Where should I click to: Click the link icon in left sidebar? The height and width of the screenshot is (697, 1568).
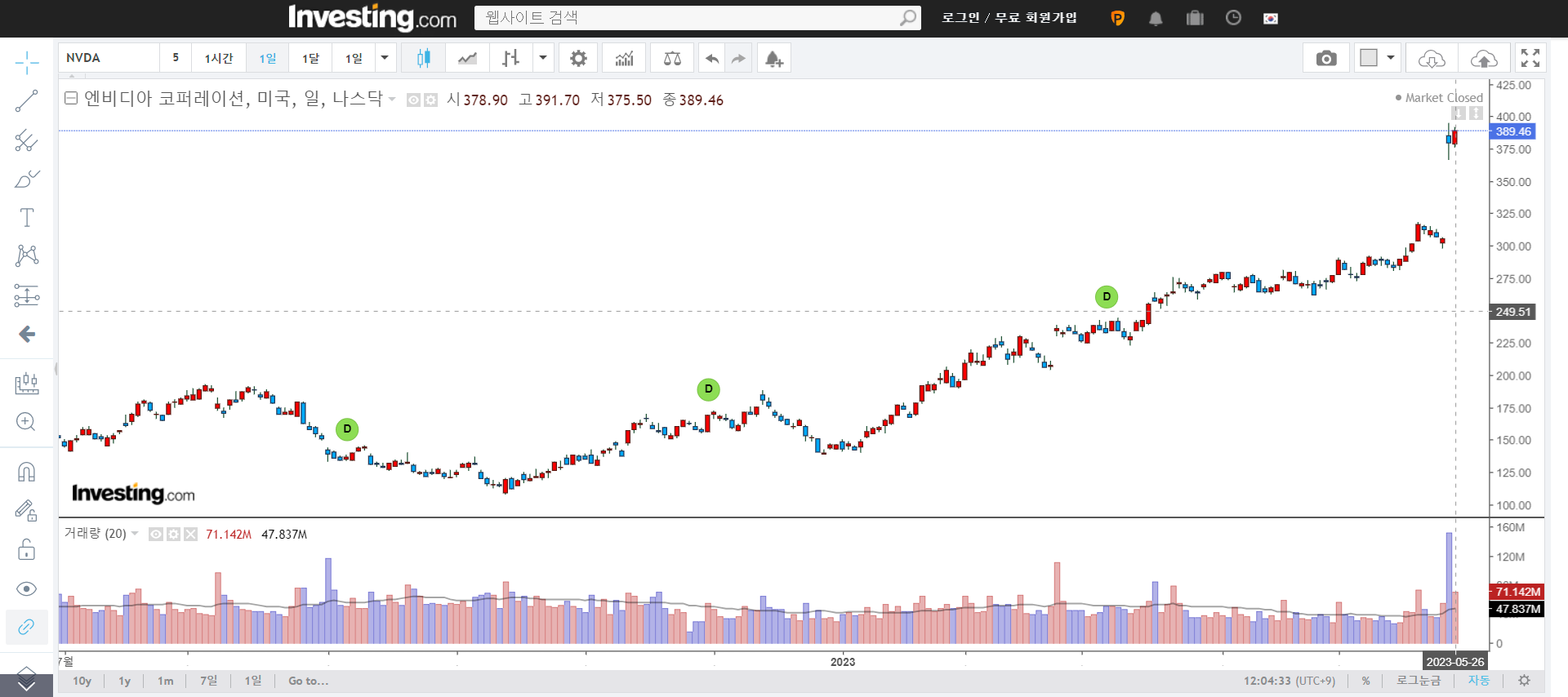coord(26,627)
